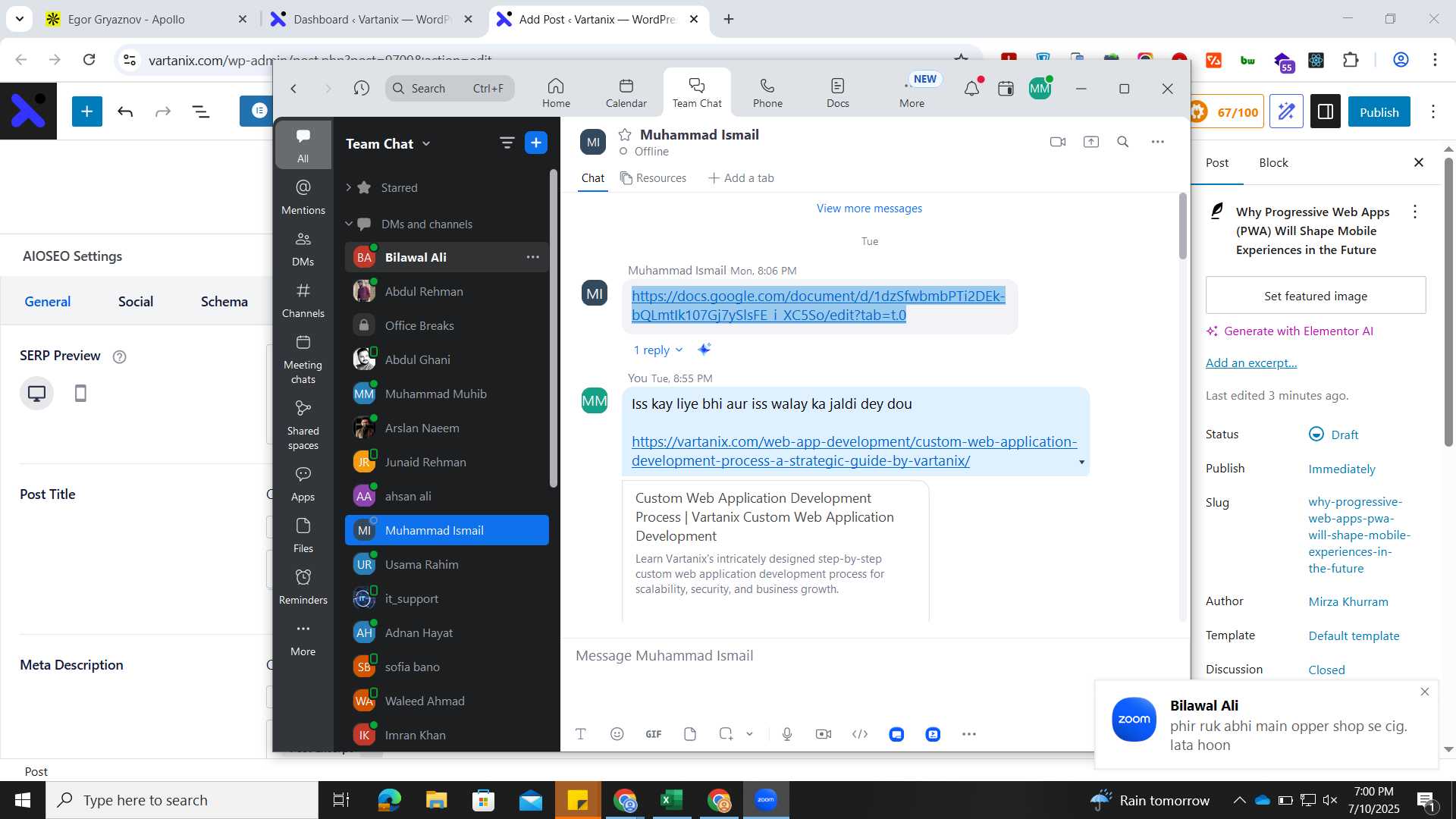Select mobile SERP preview
Screen dimensions: 1456x819
pyautogui.click(x=80, y=393)
